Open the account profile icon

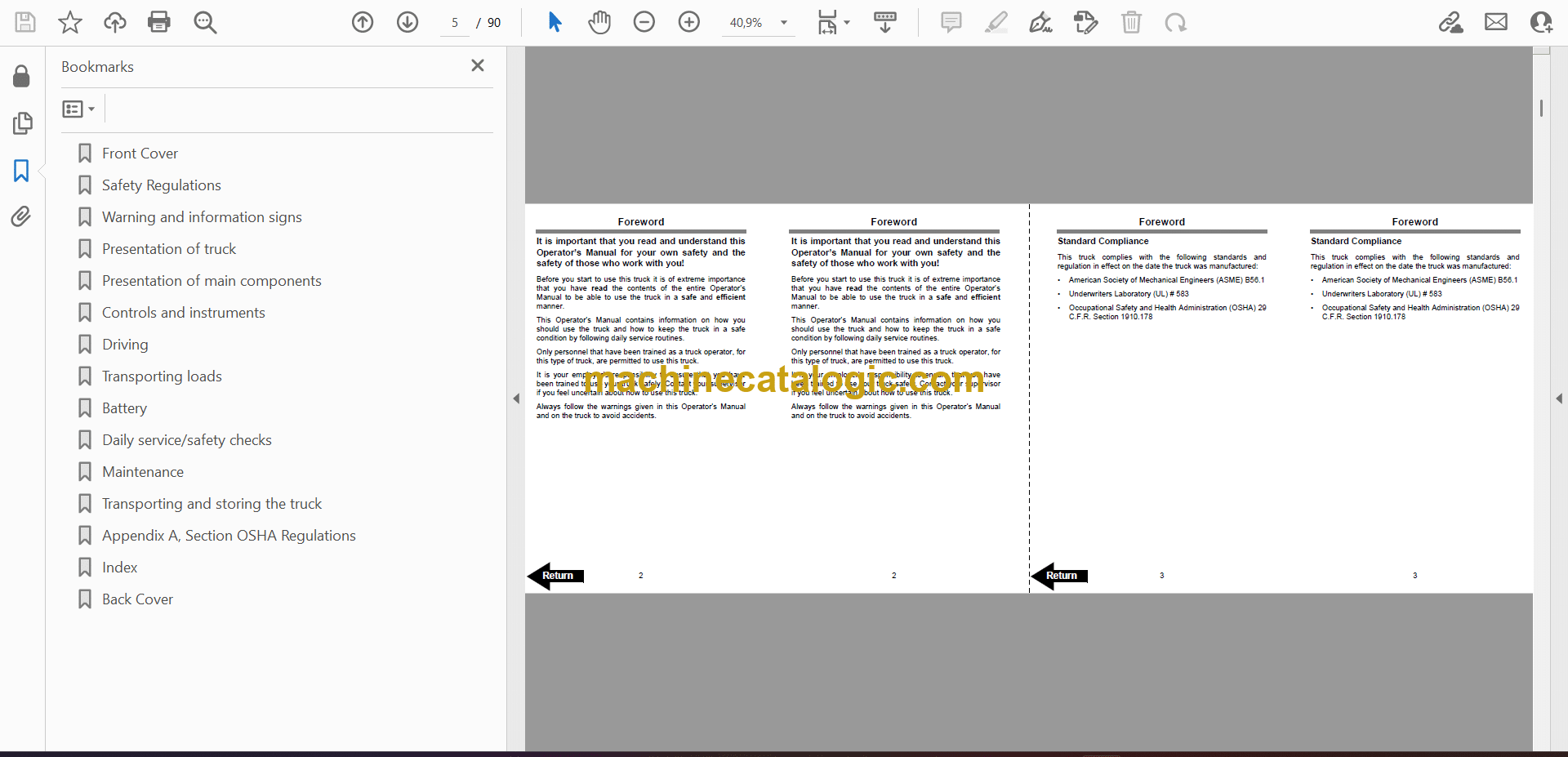pyautogui.click(x=1541, y=22)
